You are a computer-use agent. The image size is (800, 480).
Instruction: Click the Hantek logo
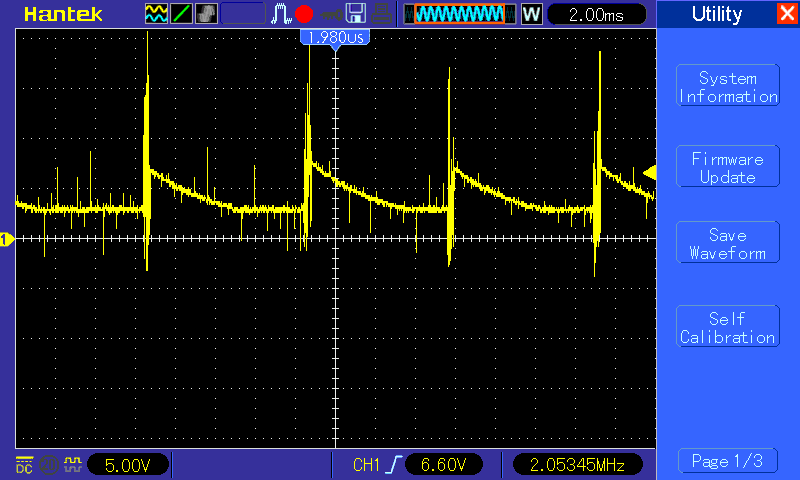63,14
